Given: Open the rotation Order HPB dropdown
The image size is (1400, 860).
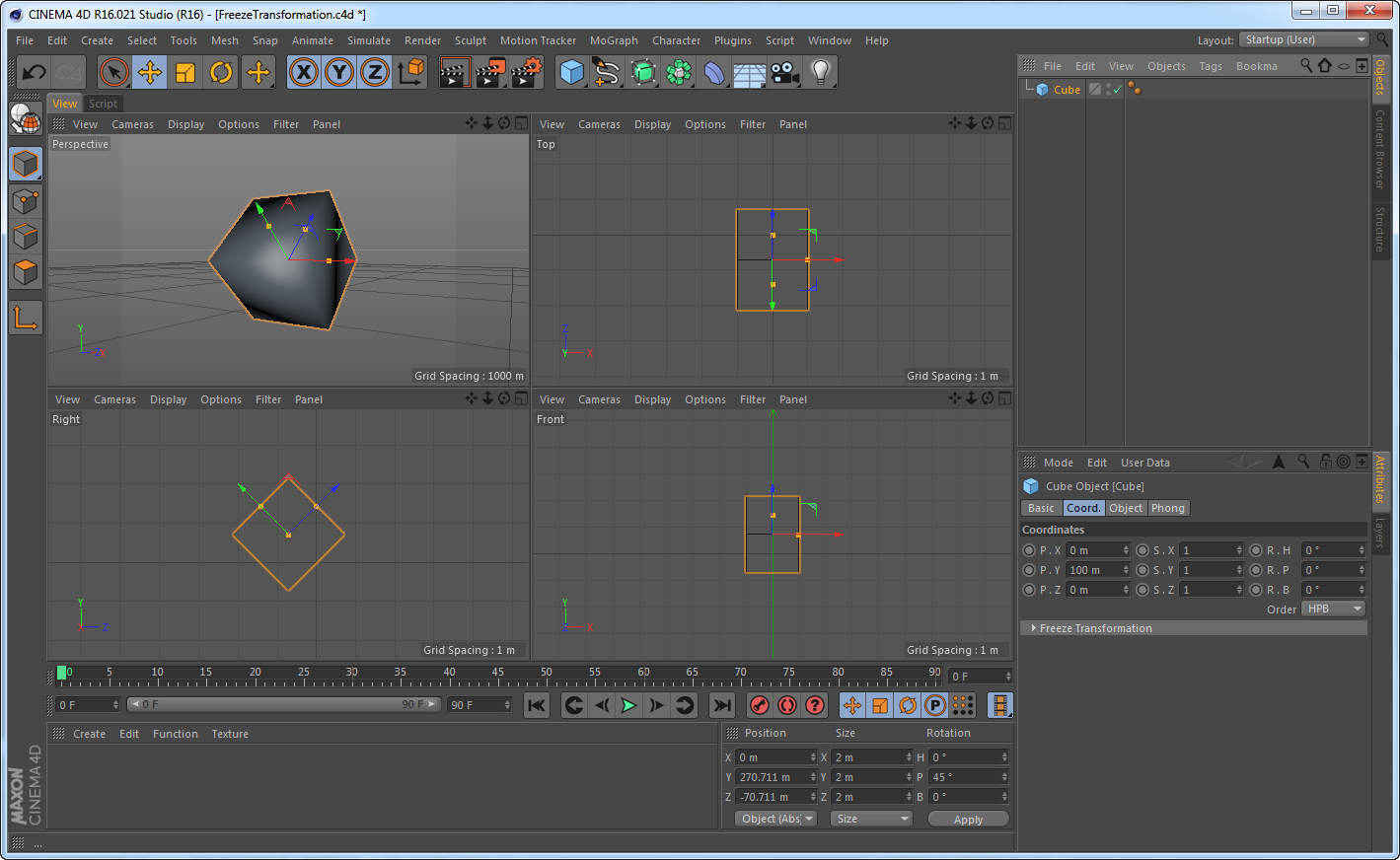Looking at the screenshot, I should click(1333, 609).
